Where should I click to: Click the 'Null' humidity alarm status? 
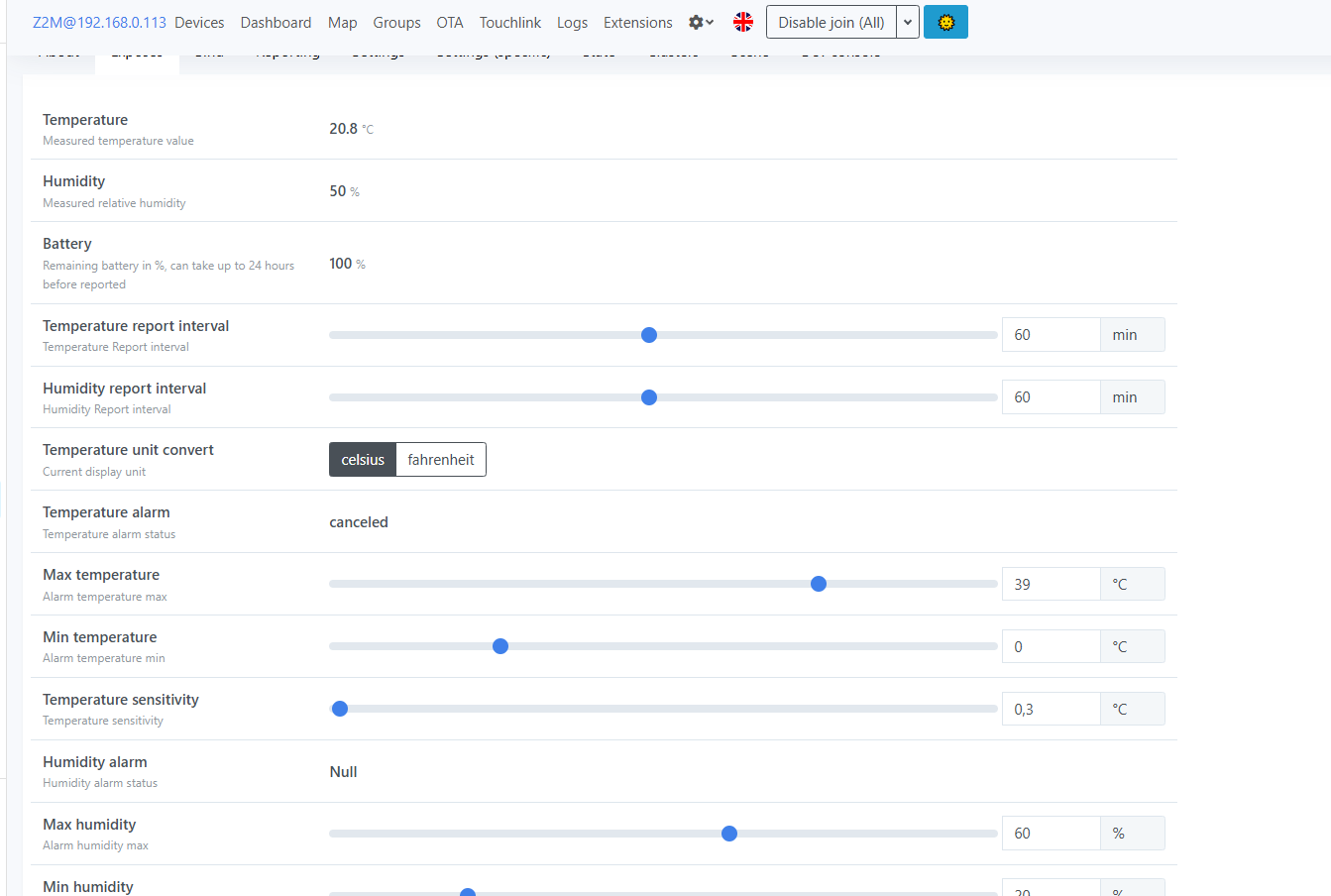343,772
